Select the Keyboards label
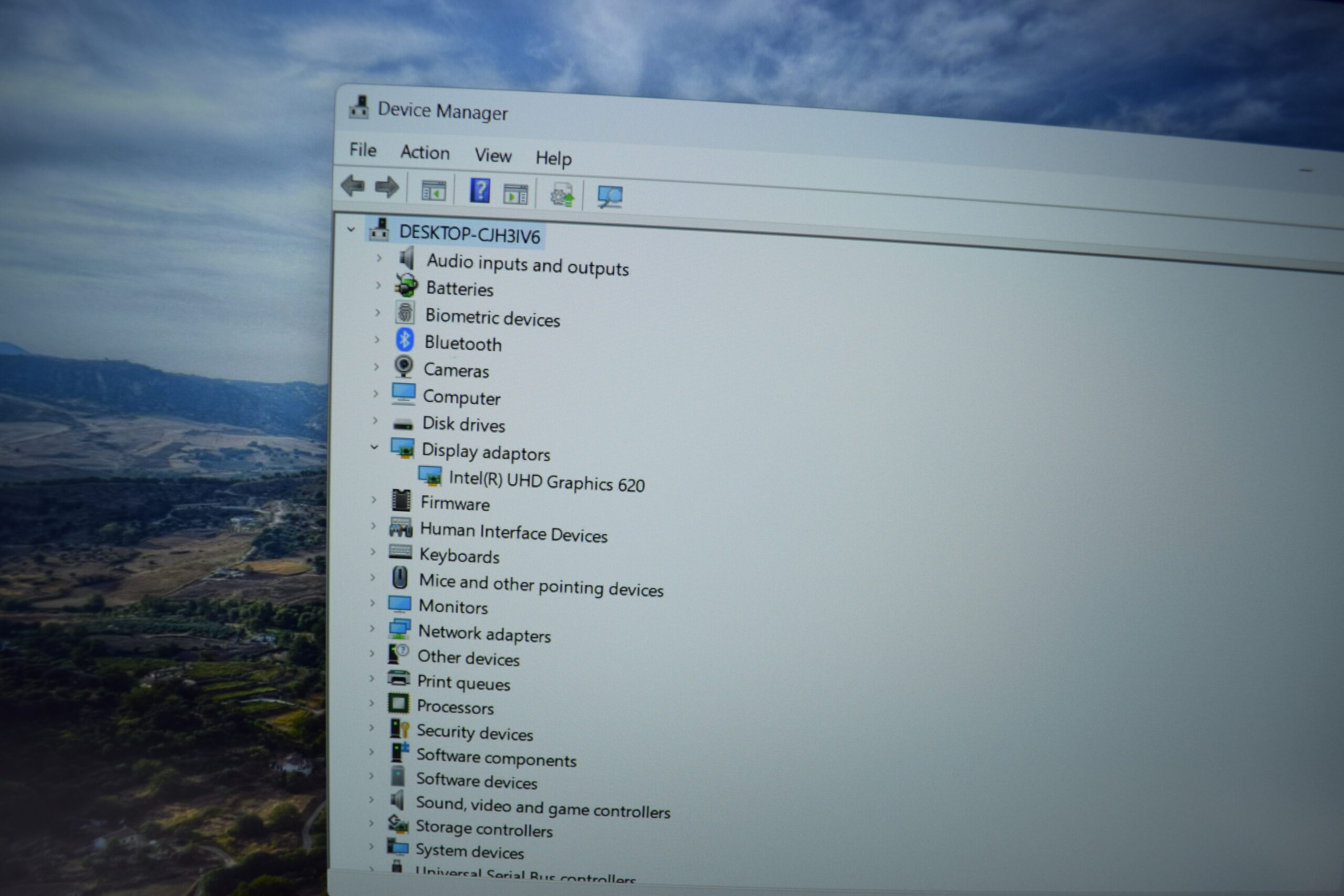This screenshot has height=896, width=1344. pyautogui.click(x=459, y=556)
